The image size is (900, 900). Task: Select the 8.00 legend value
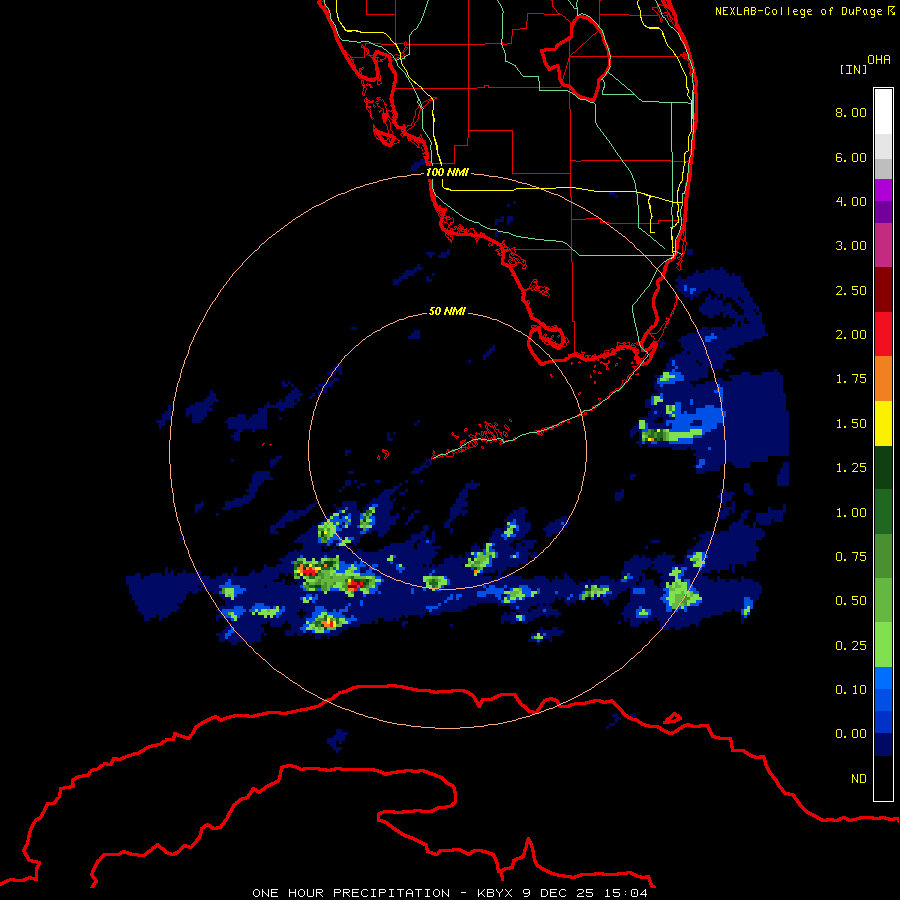(x=851, y=112)
